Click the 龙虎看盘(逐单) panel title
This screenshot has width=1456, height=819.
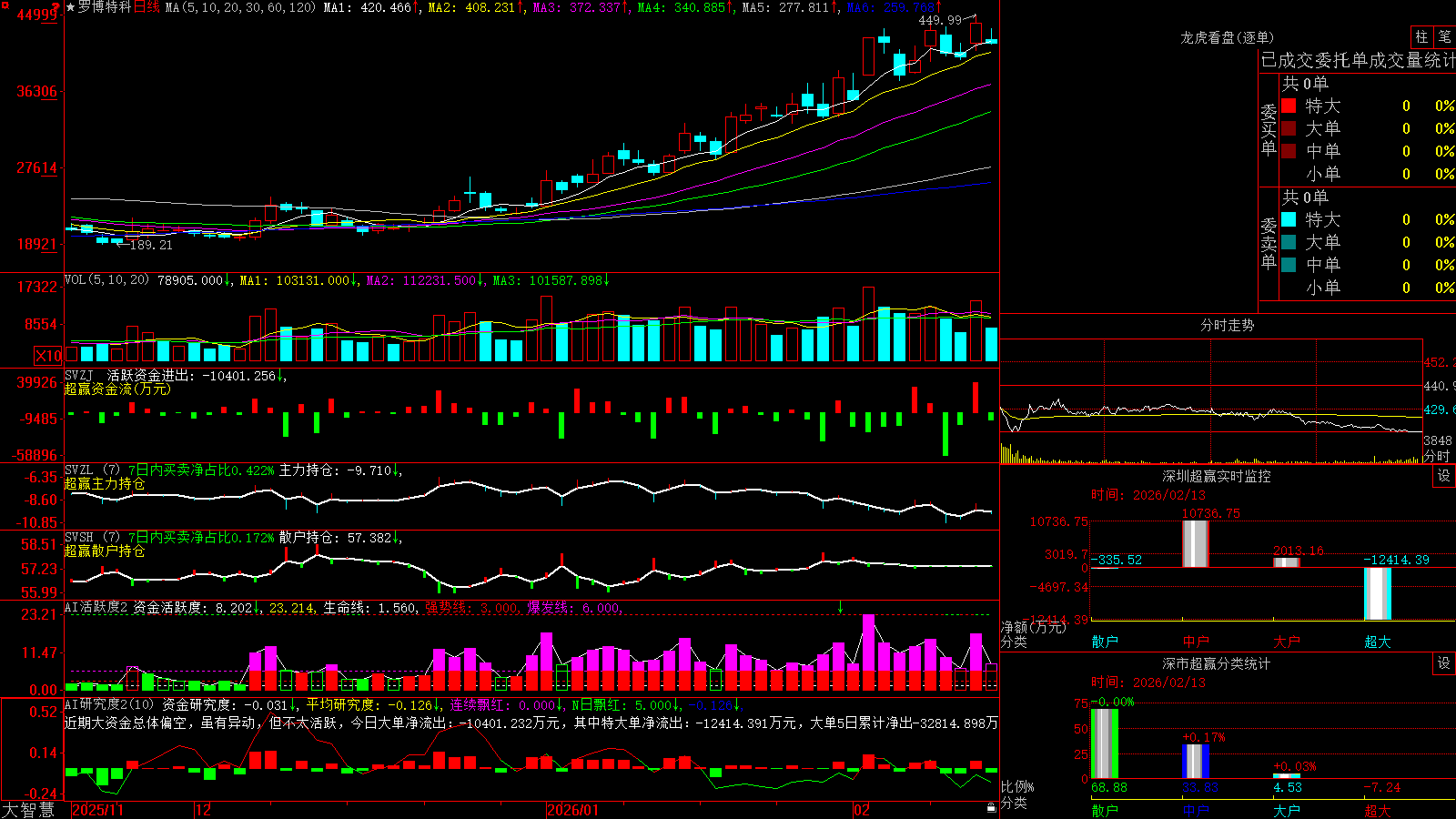click(x=1227, y=37)
